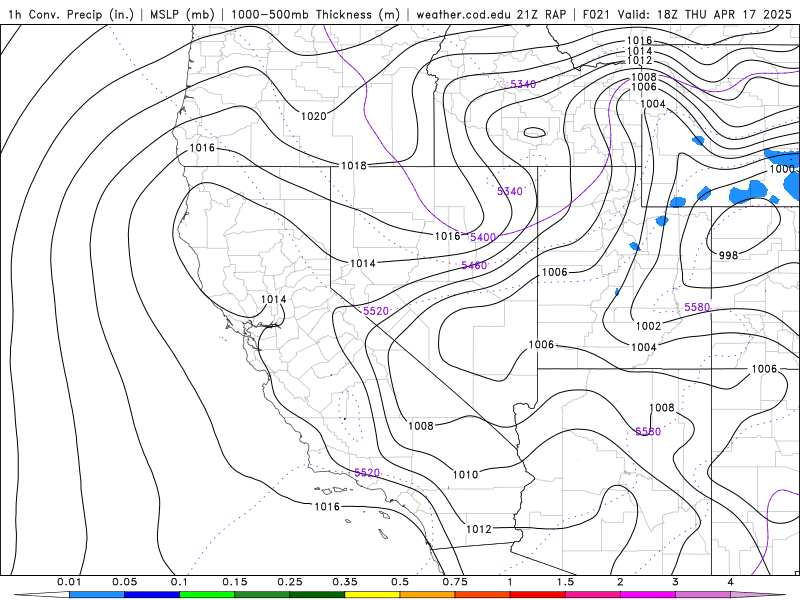The image size is (800, 600).
Task: Click the 'weather.cod.edu' text in header
Action: [464, 14]
